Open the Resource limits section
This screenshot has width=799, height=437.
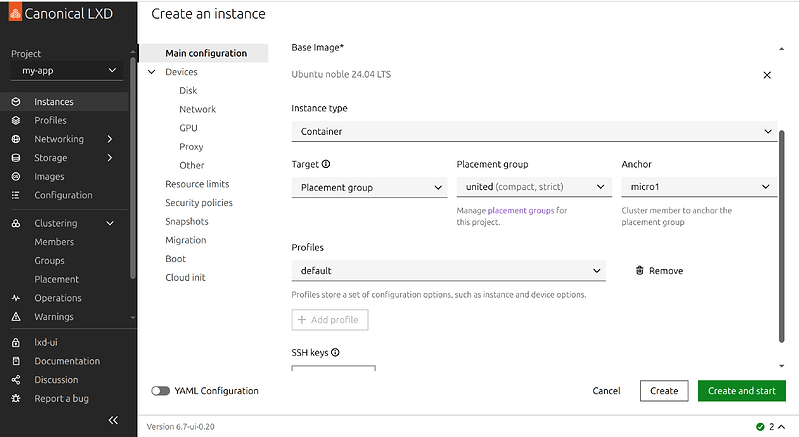tap(197, 184)
